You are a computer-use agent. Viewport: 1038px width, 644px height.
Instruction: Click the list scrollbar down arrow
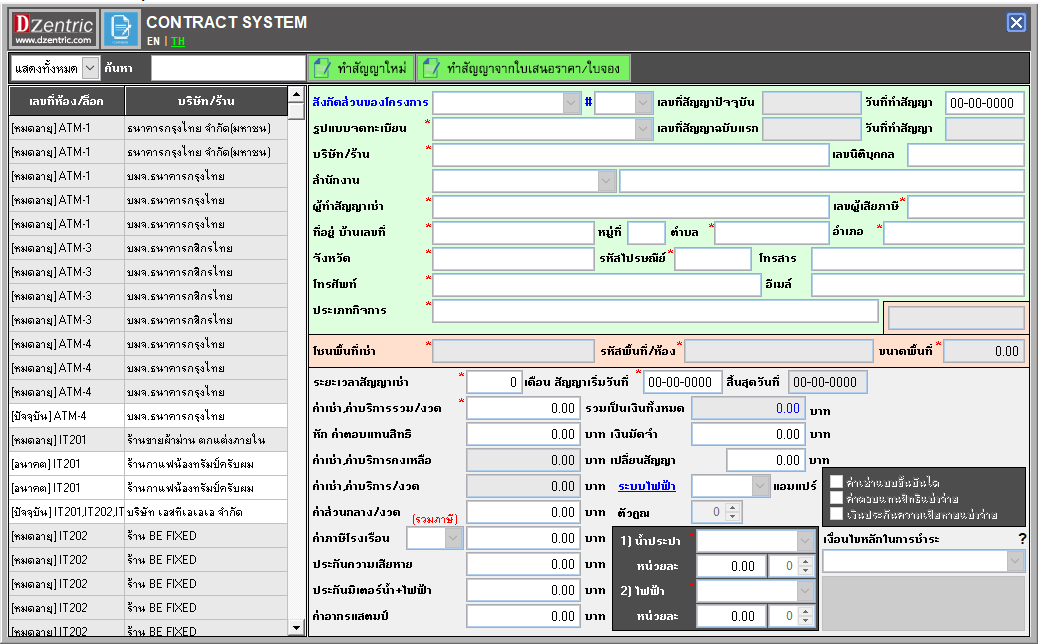pyautogui.click(x=296, y=628)
